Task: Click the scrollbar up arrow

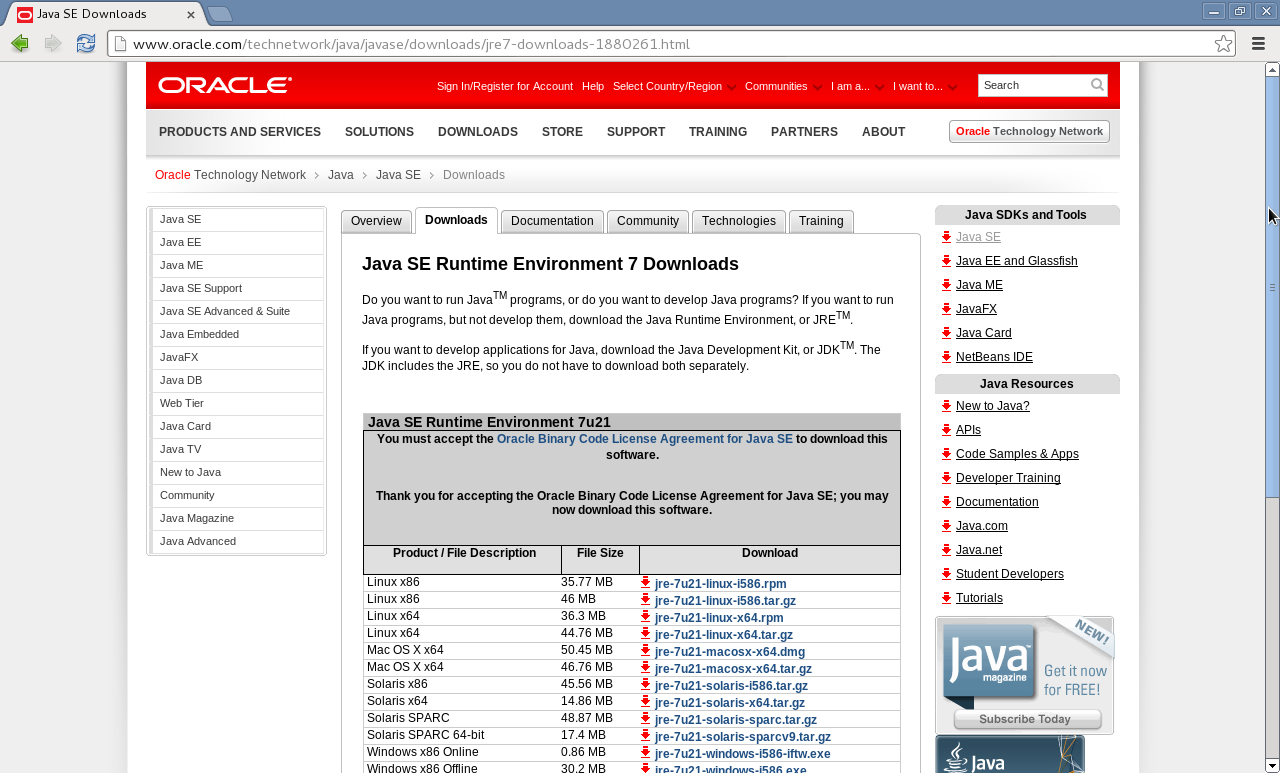Action: point(1272,70)
